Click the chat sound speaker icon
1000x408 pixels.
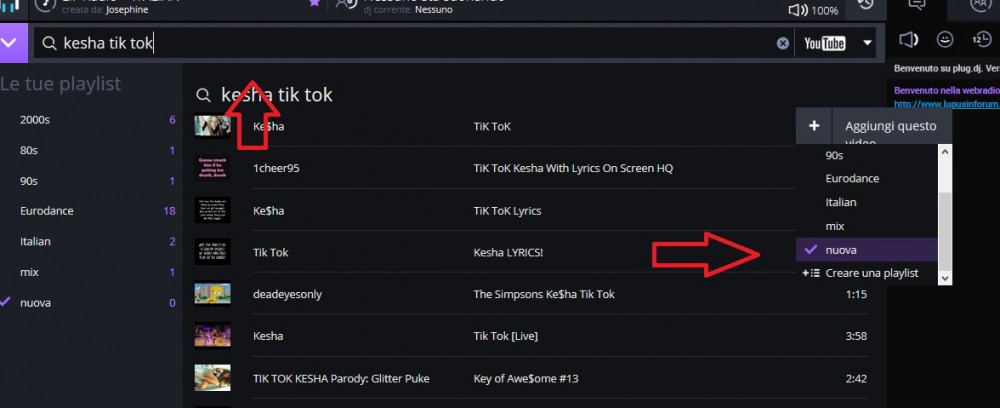908,40
